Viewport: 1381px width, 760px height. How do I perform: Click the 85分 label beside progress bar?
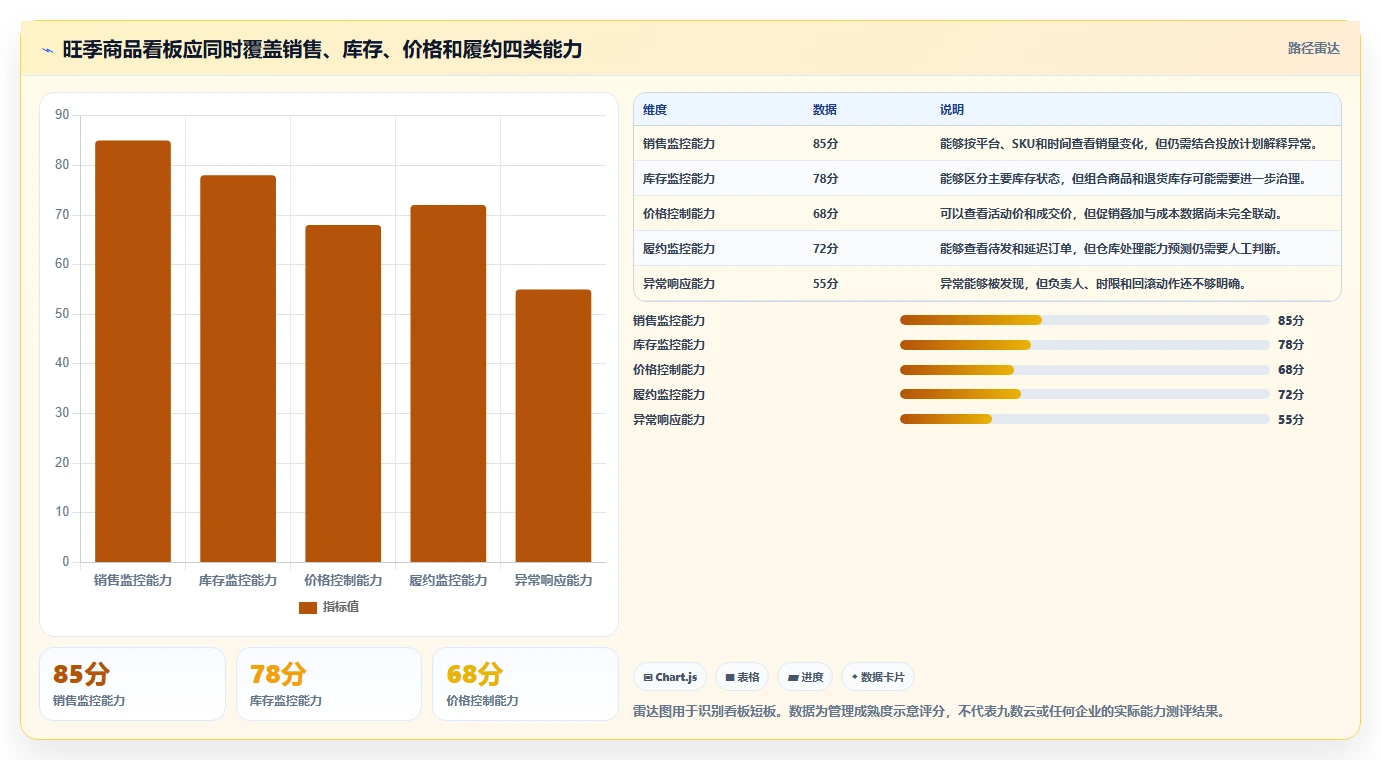tap(1291, 320)
